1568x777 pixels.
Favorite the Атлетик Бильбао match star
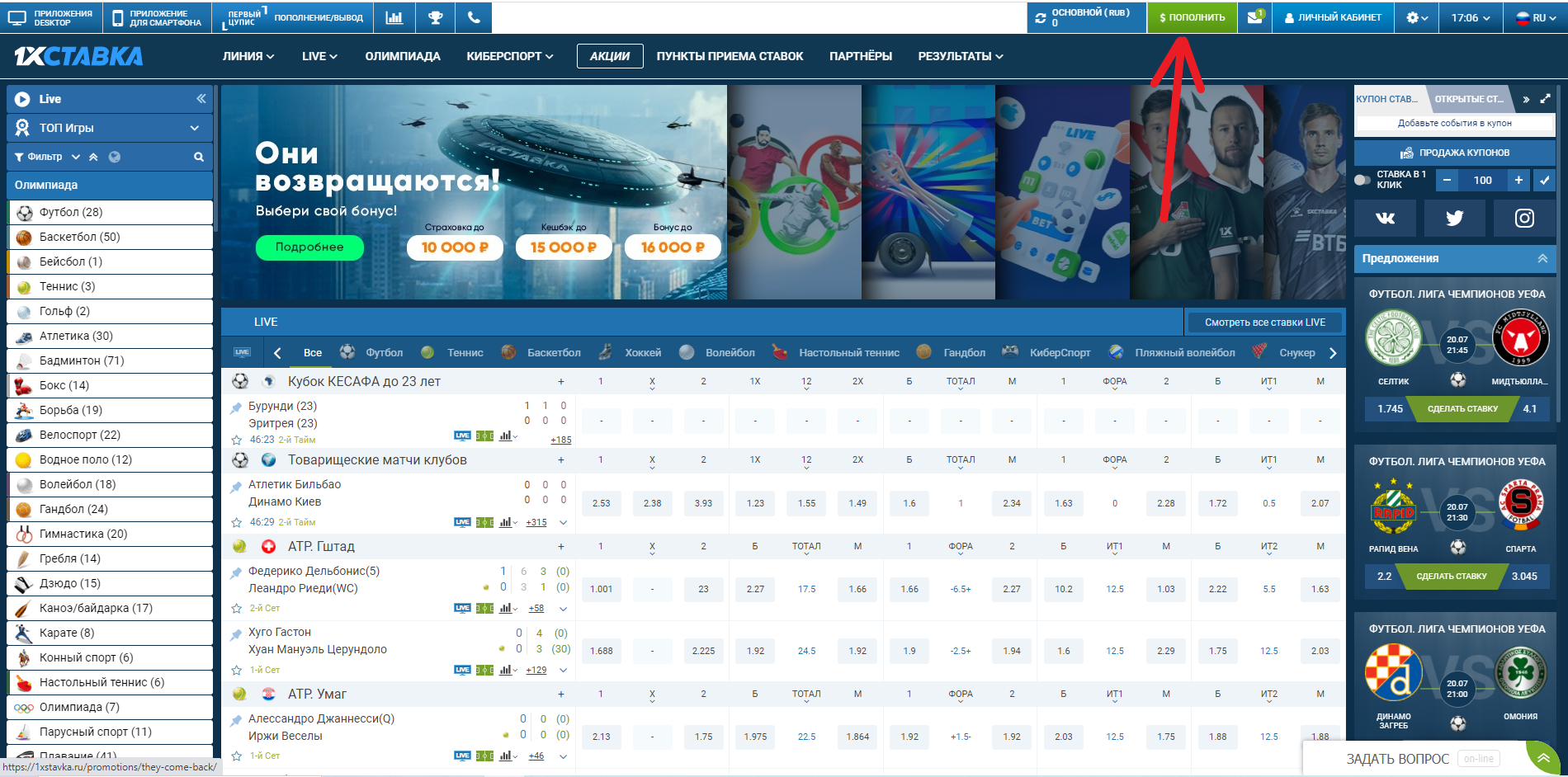tap(236, 522)
